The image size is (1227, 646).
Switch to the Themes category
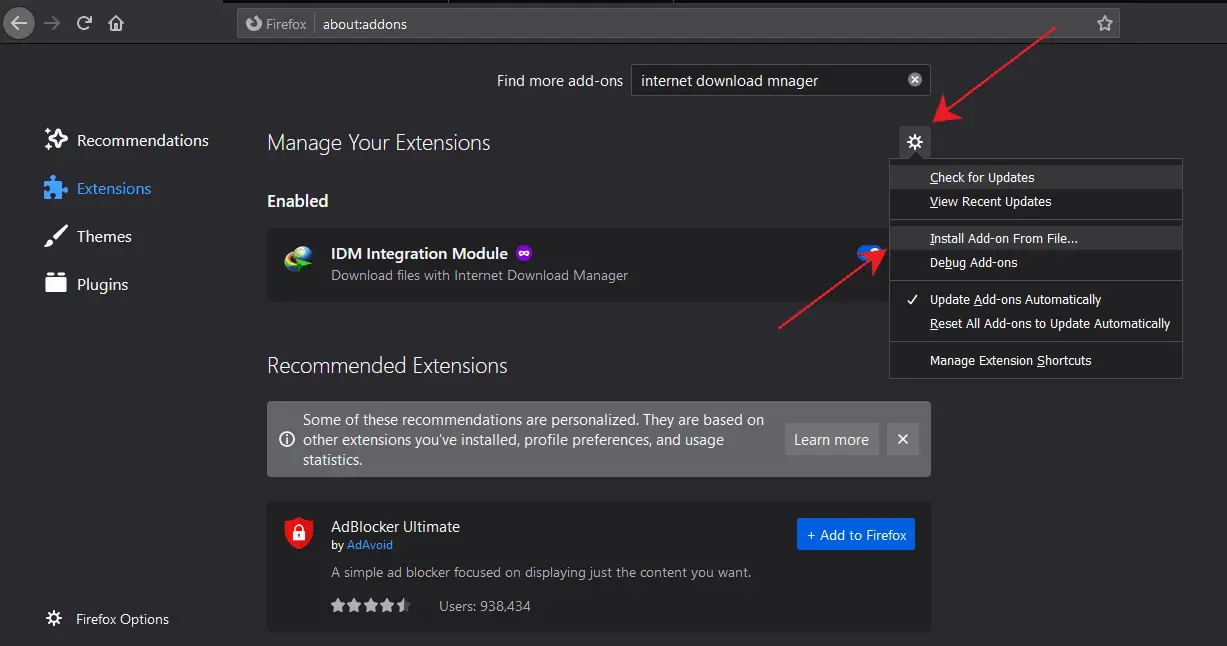(x=88, y=236)
